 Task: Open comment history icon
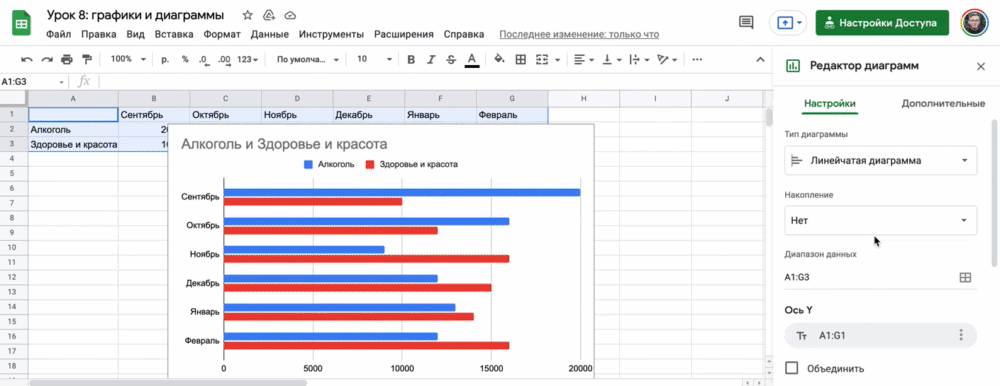point(746,22)
